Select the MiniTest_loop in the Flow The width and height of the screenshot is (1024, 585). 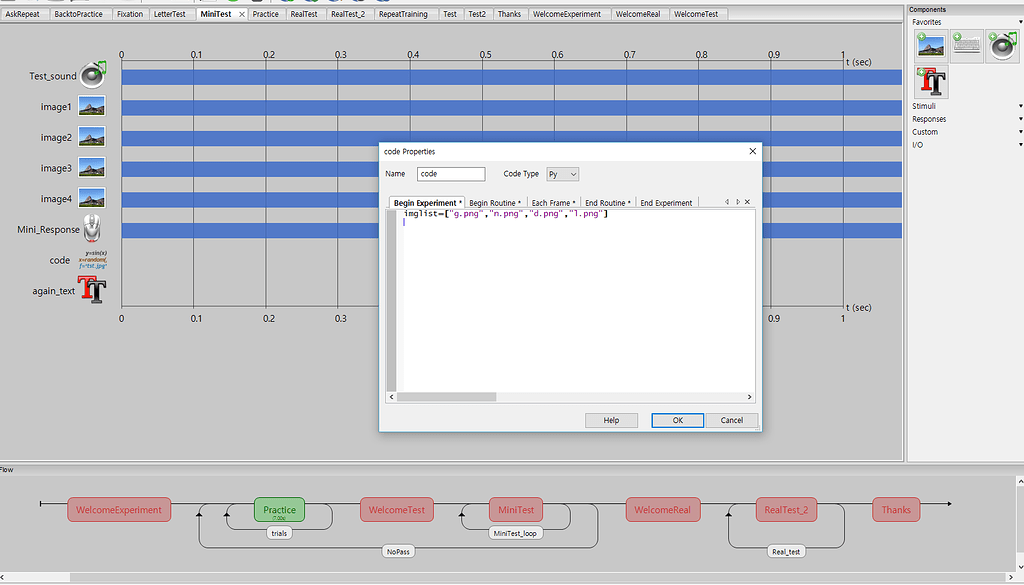(516, 532)
